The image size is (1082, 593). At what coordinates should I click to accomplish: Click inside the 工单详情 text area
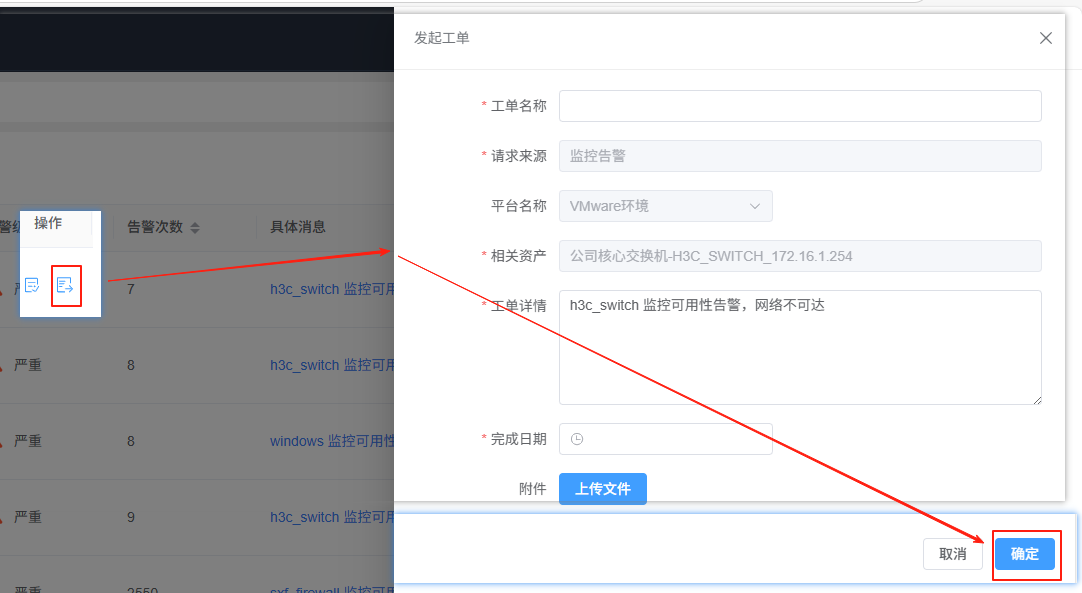point(800,347)
